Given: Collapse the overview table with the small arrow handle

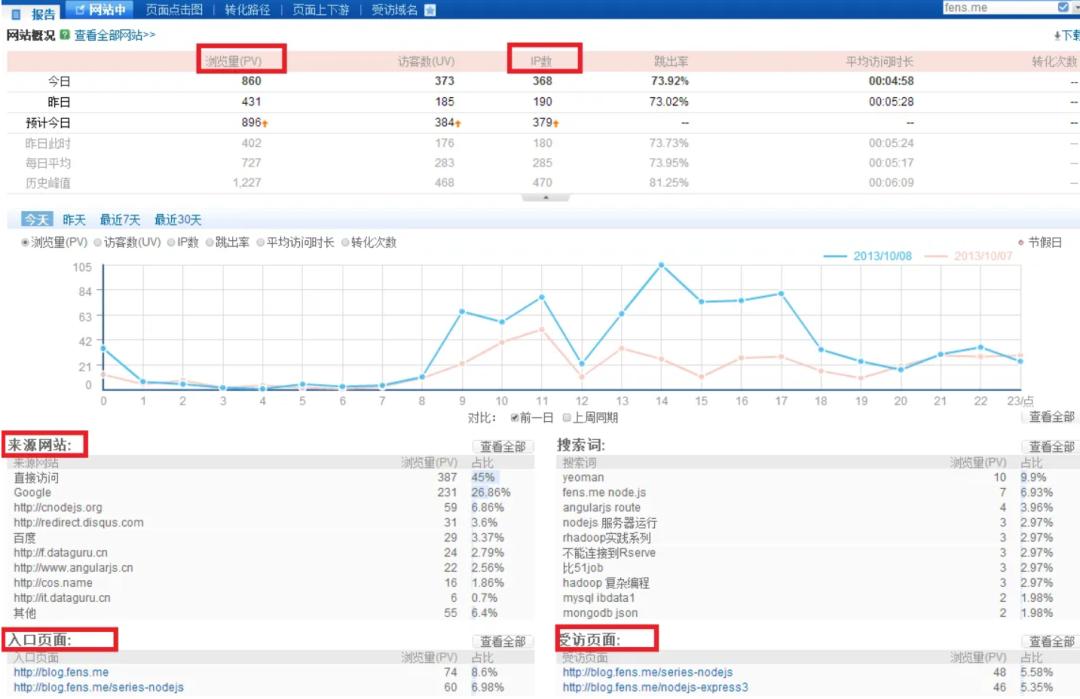Looking at the screenshot, I should coord(546,198).
